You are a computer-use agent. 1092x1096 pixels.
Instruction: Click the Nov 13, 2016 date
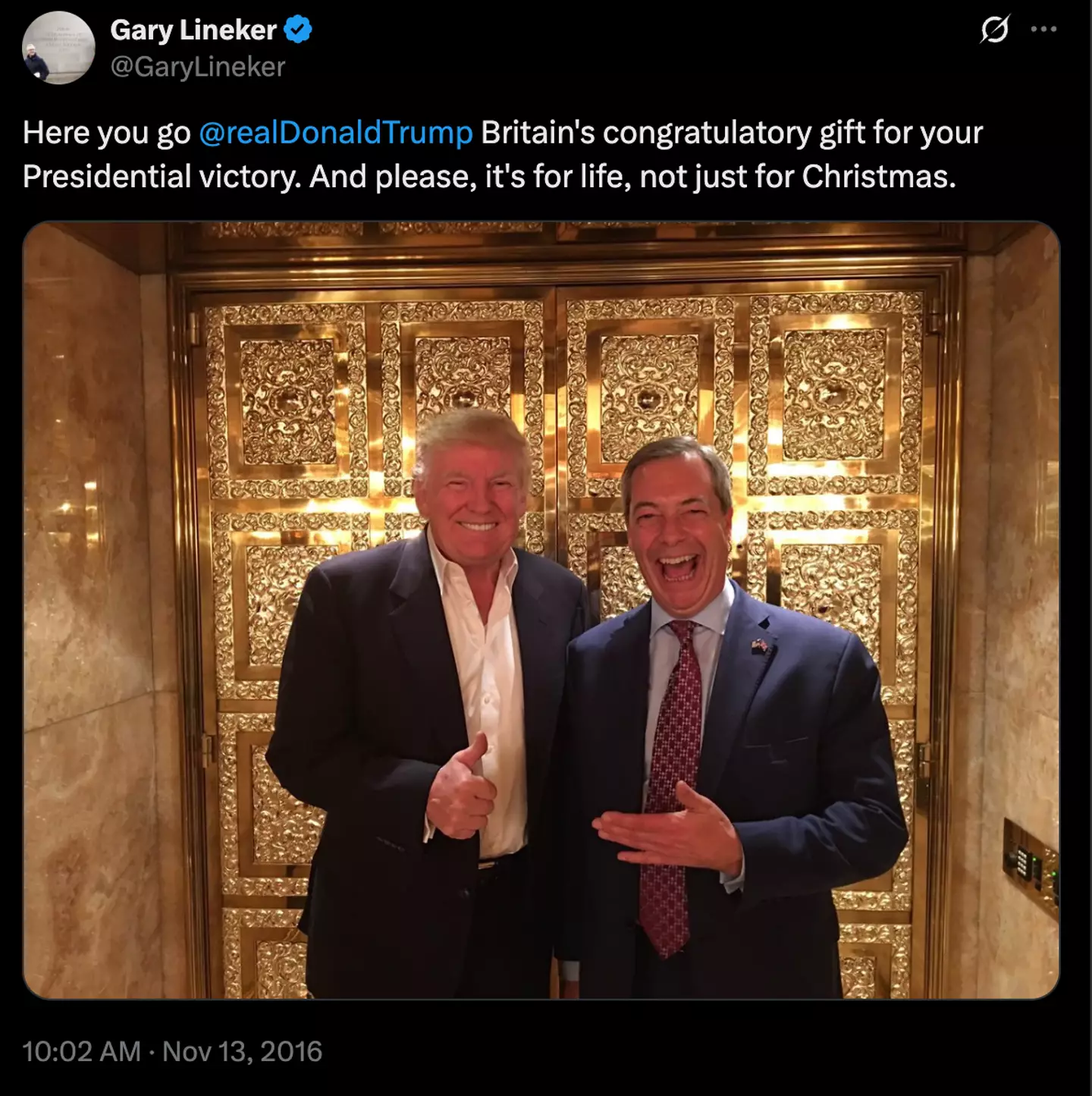tap(243, 1051)
